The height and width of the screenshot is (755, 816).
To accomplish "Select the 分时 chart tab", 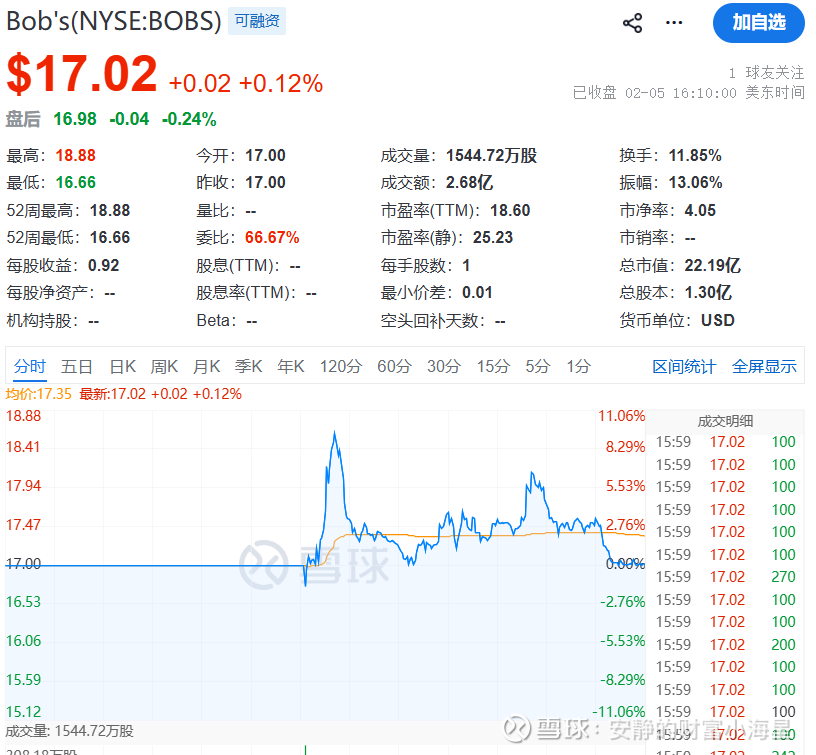I will point(30,366).
